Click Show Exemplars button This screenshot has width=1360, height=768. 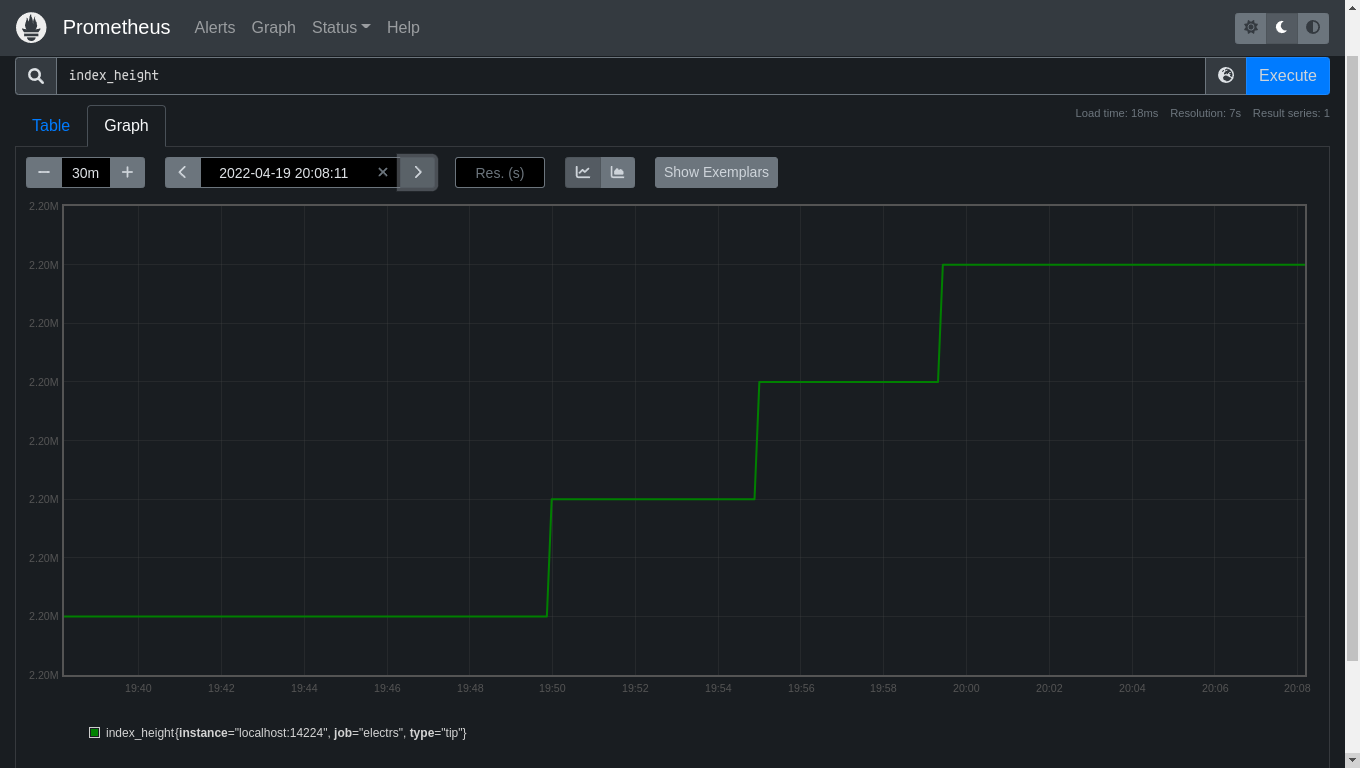716,172
